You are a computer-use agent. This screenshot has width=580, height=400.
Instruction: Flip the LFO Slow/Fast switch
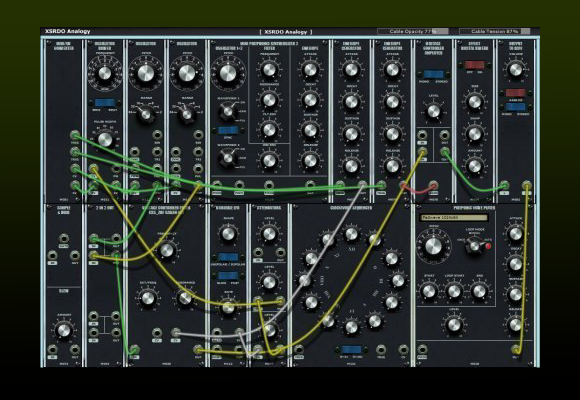[x=228, y=275]
